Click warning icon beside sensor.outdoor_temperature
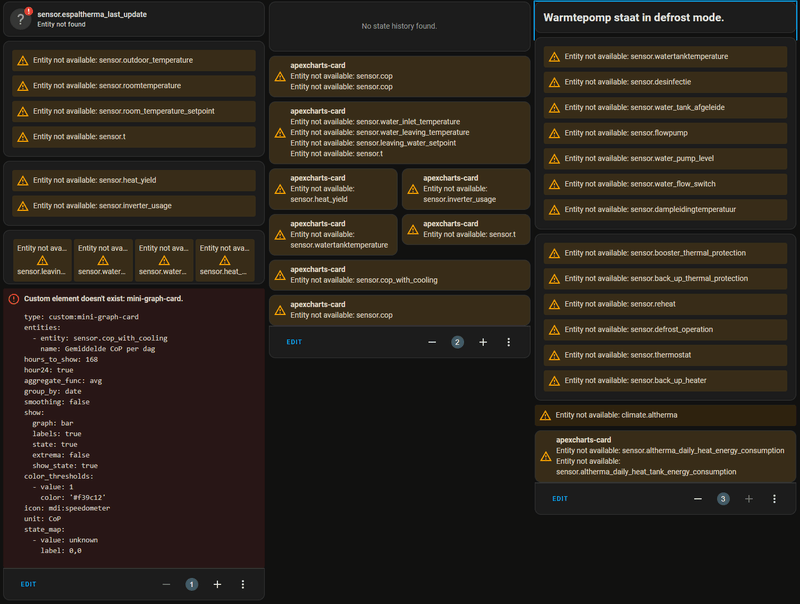Screen dimensions: 800x604 click(23, 61)
